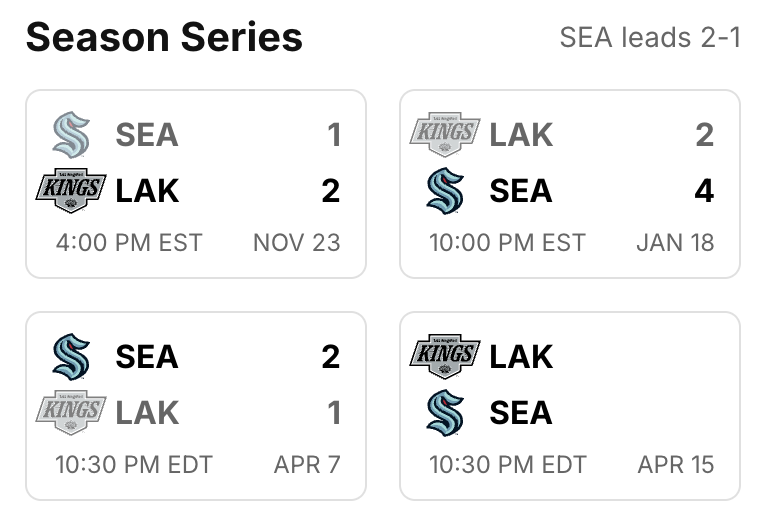Click the 10:00 PM EST game time
This screenshot has width=770, height=522.
point(507,243)
